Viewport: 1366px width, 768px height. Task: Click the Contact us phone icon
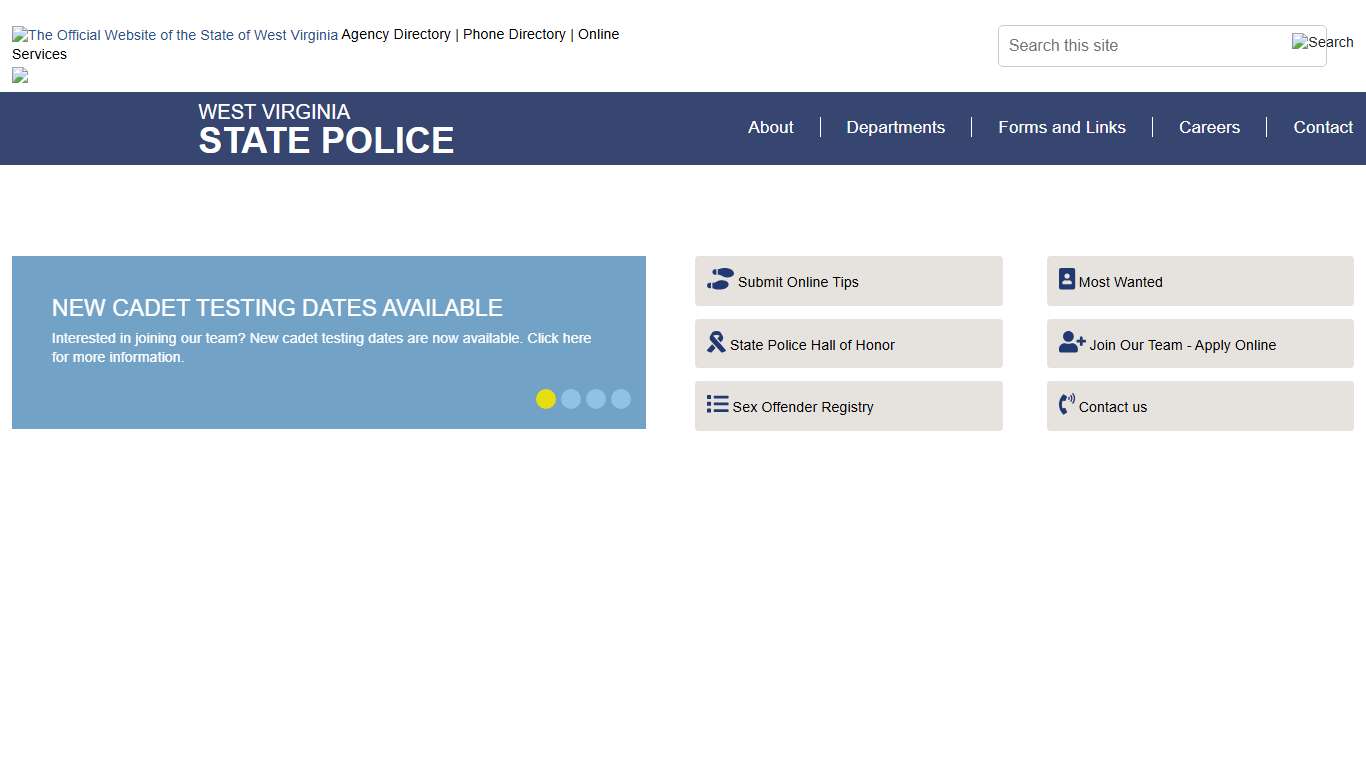(x=1067, y=405)
